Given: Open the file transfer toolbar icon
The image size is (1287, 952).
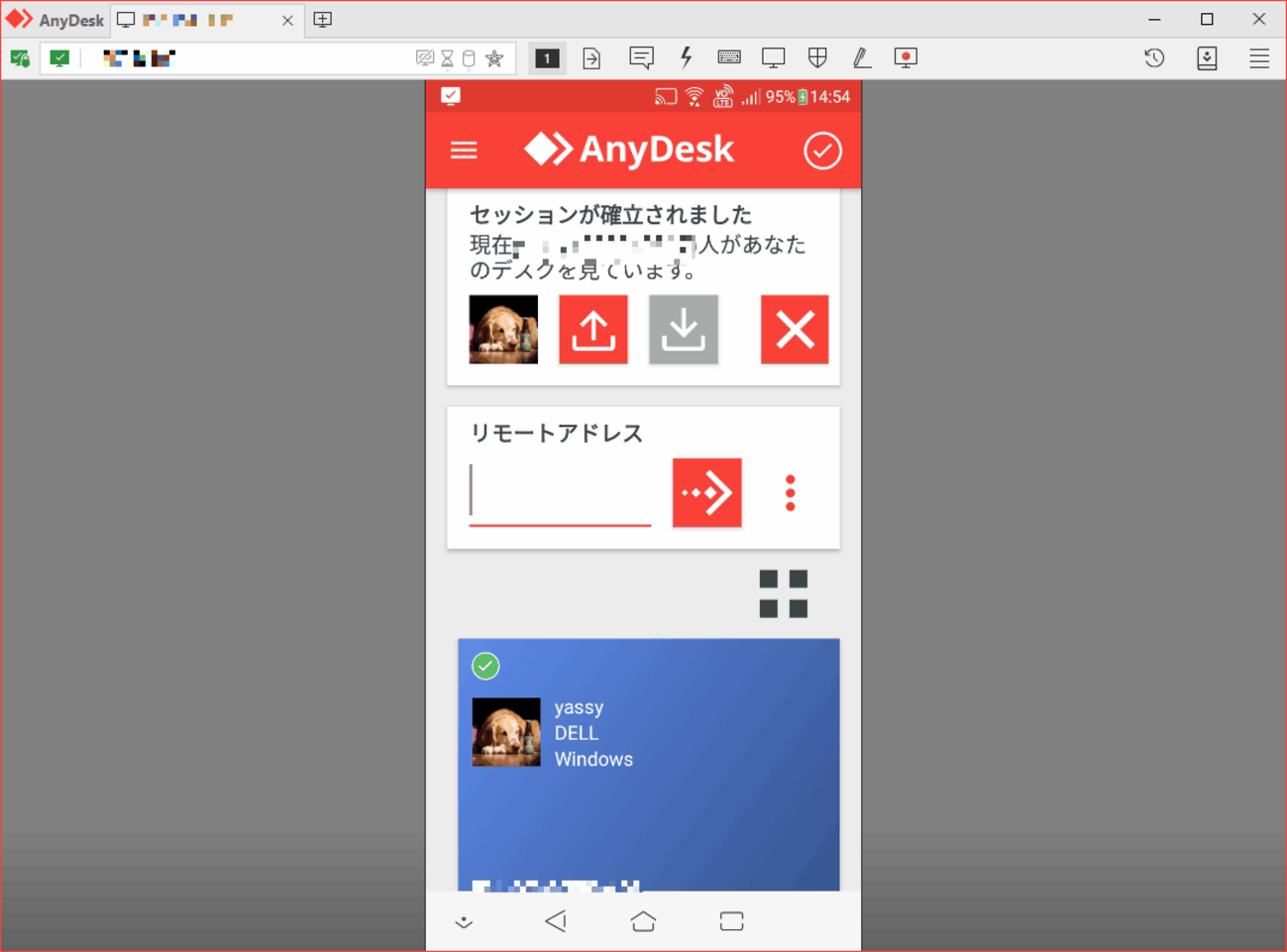Looking at the screenshot, I should pos(591,58).
